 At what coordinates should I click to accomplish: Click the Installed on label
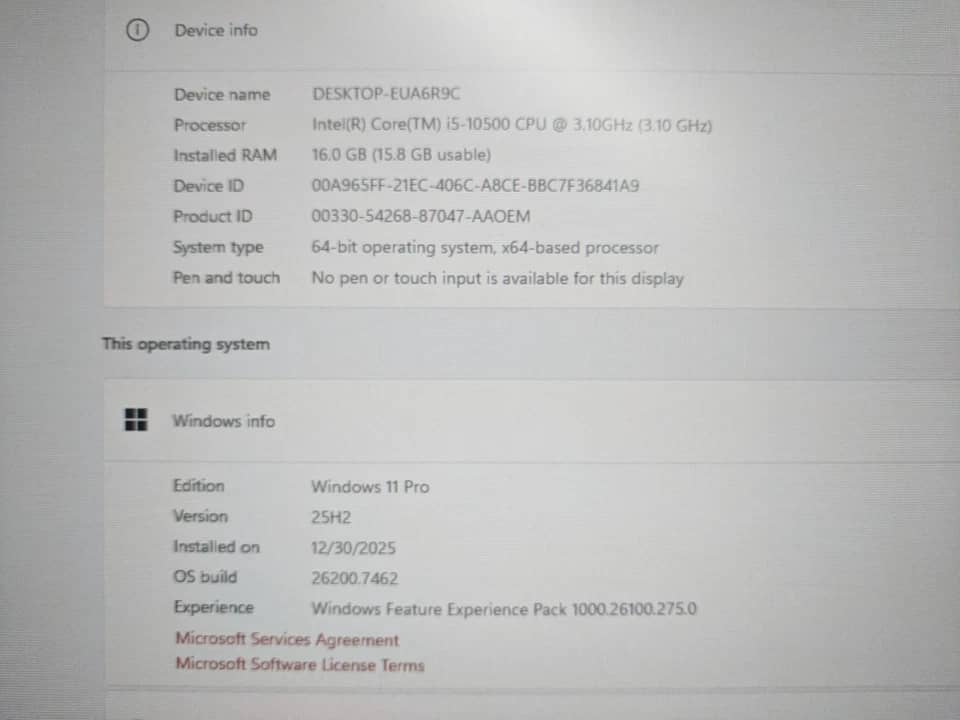pyautogui.click(x=216, y=547)
